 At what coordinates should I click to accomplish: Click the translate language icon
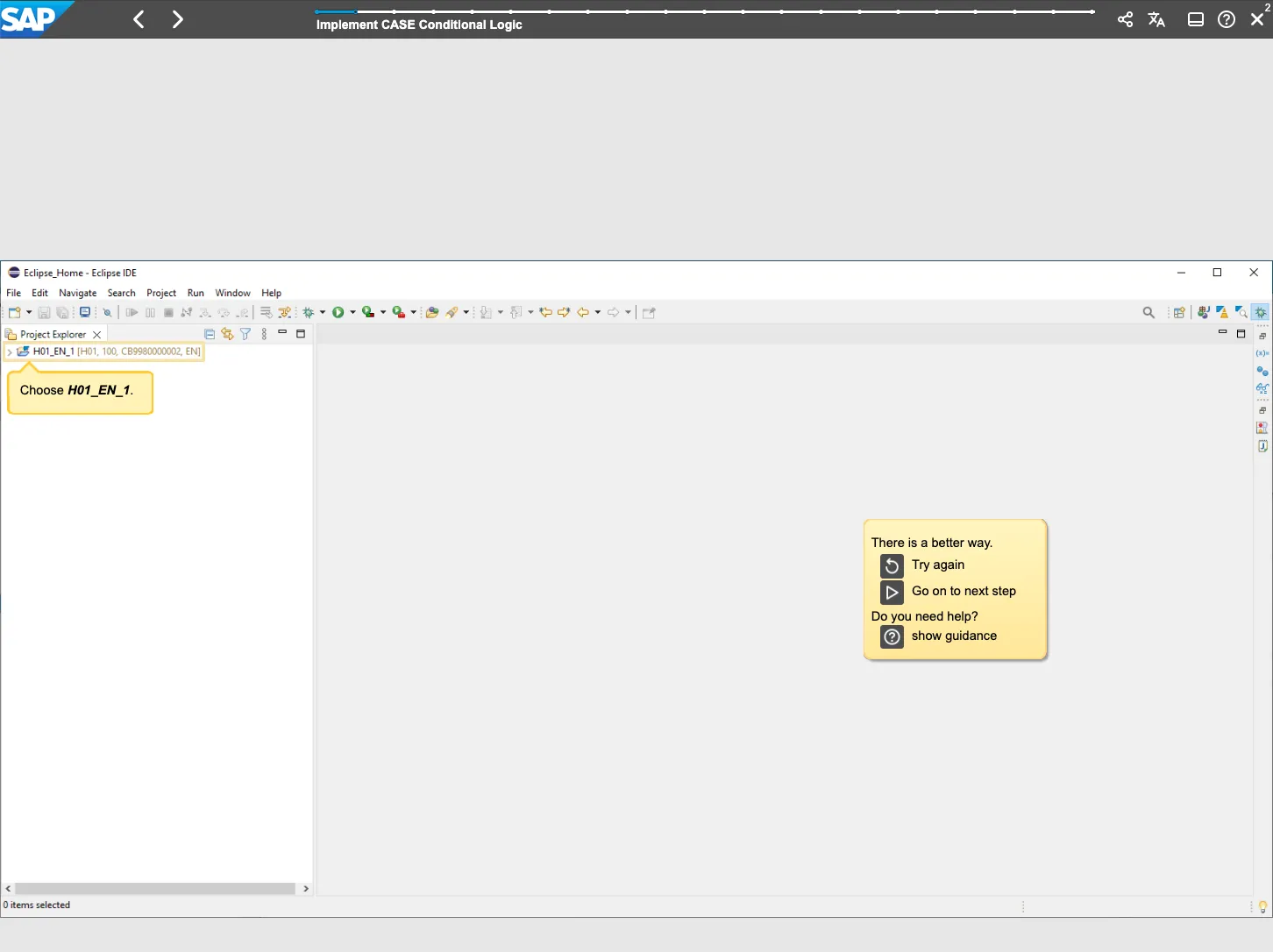[x=1156, y=19]
